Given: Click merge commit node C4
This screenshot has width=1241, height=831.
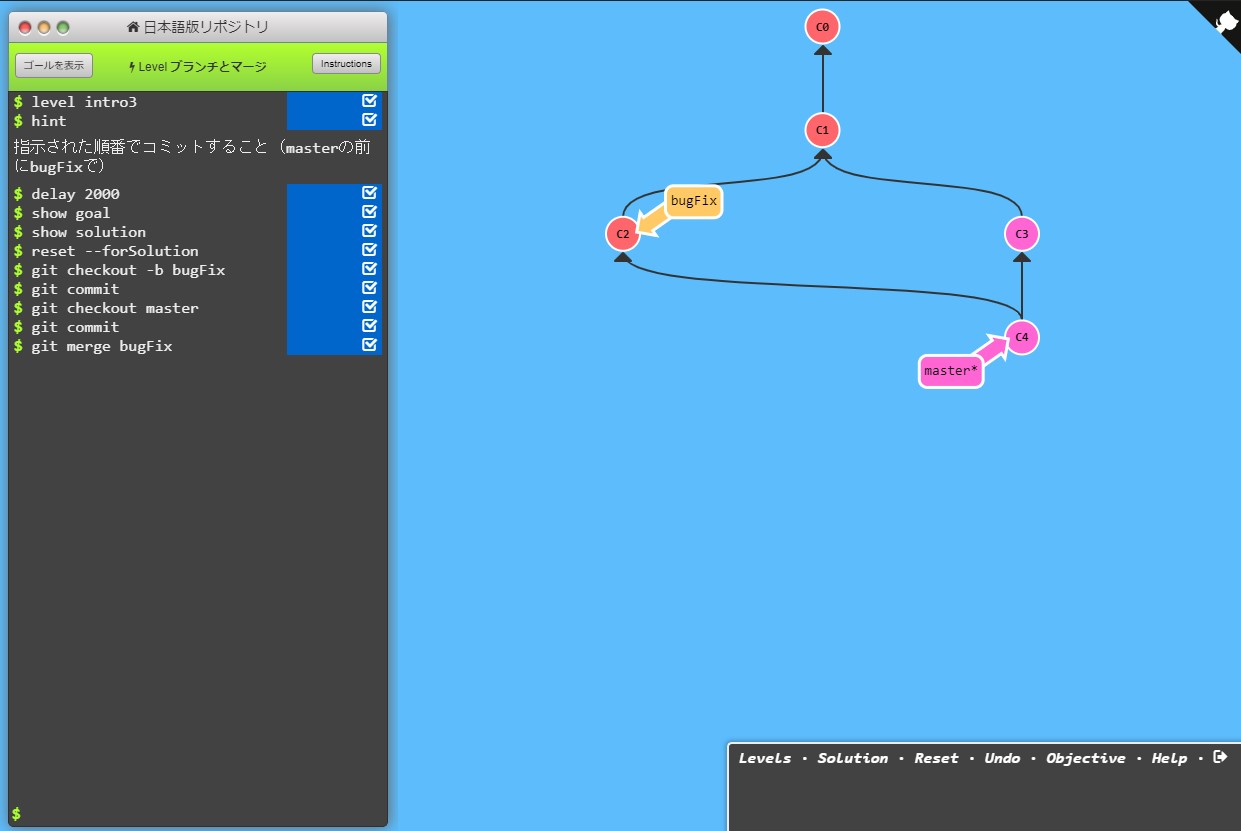Looking at the screenshot, I should coord(1021,337).
